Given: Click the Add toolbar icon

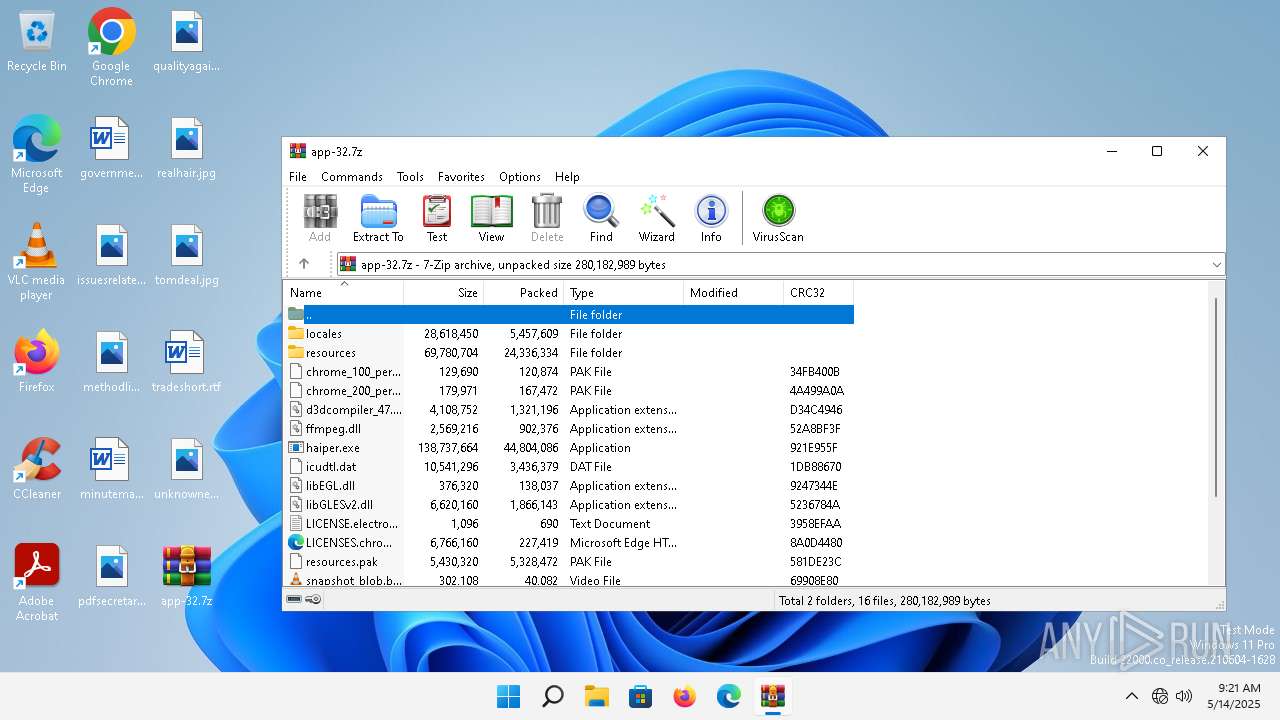Looking at the screenshot, I should (x=320, y=218).
